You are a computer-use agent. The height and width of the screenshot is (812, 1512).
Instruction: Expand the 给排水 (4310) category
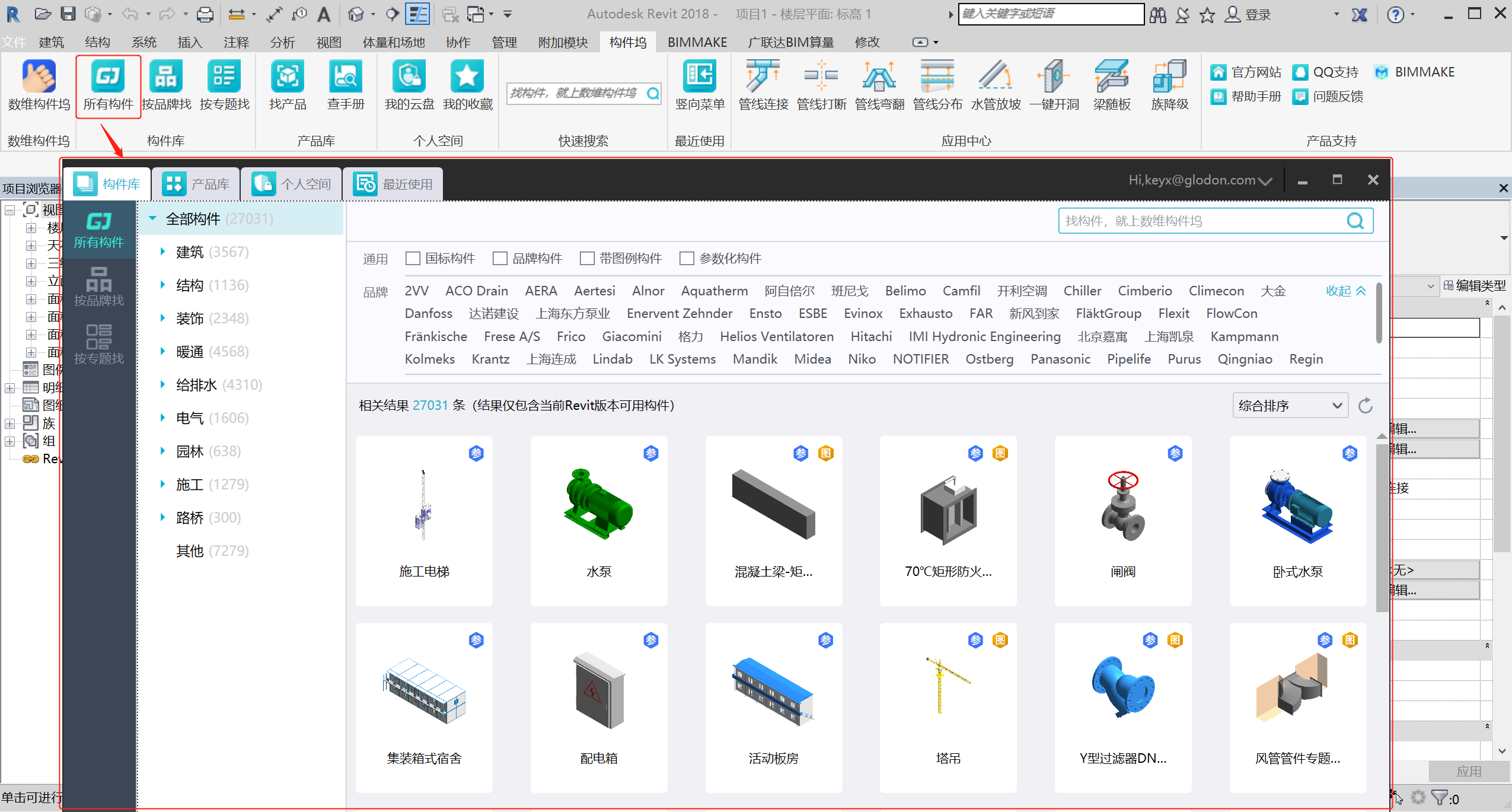point(162,385)
